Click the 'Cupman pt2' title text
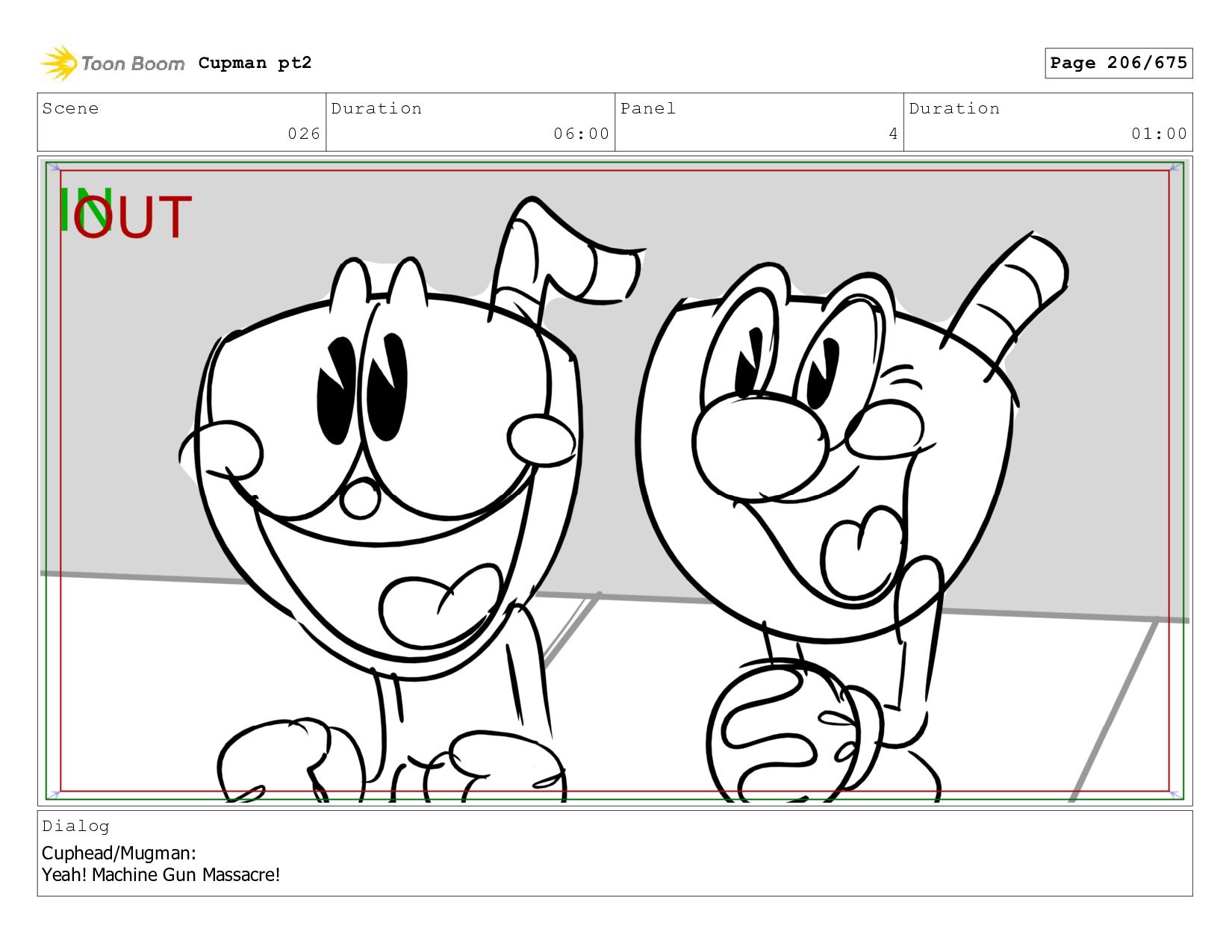 pos(255,63)
